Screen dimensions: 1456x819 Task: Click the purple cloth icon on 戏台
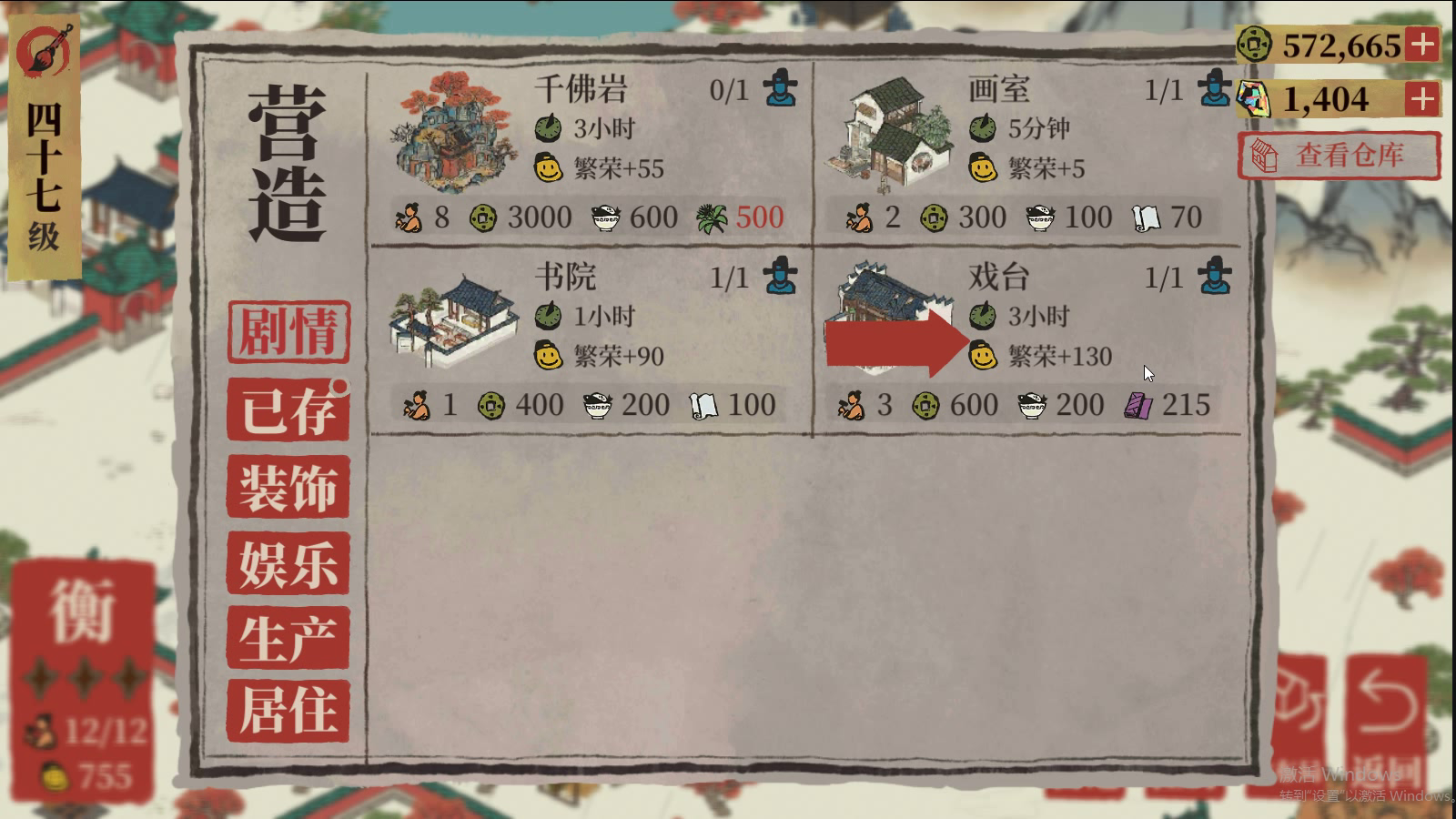click(x=1138, y=404)
